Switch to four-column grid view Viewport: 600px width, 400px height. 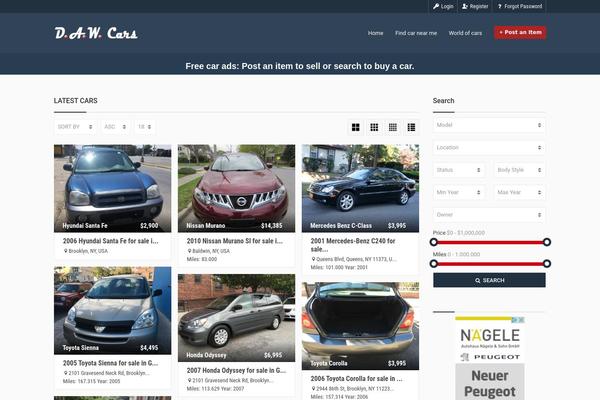(393, 127)
